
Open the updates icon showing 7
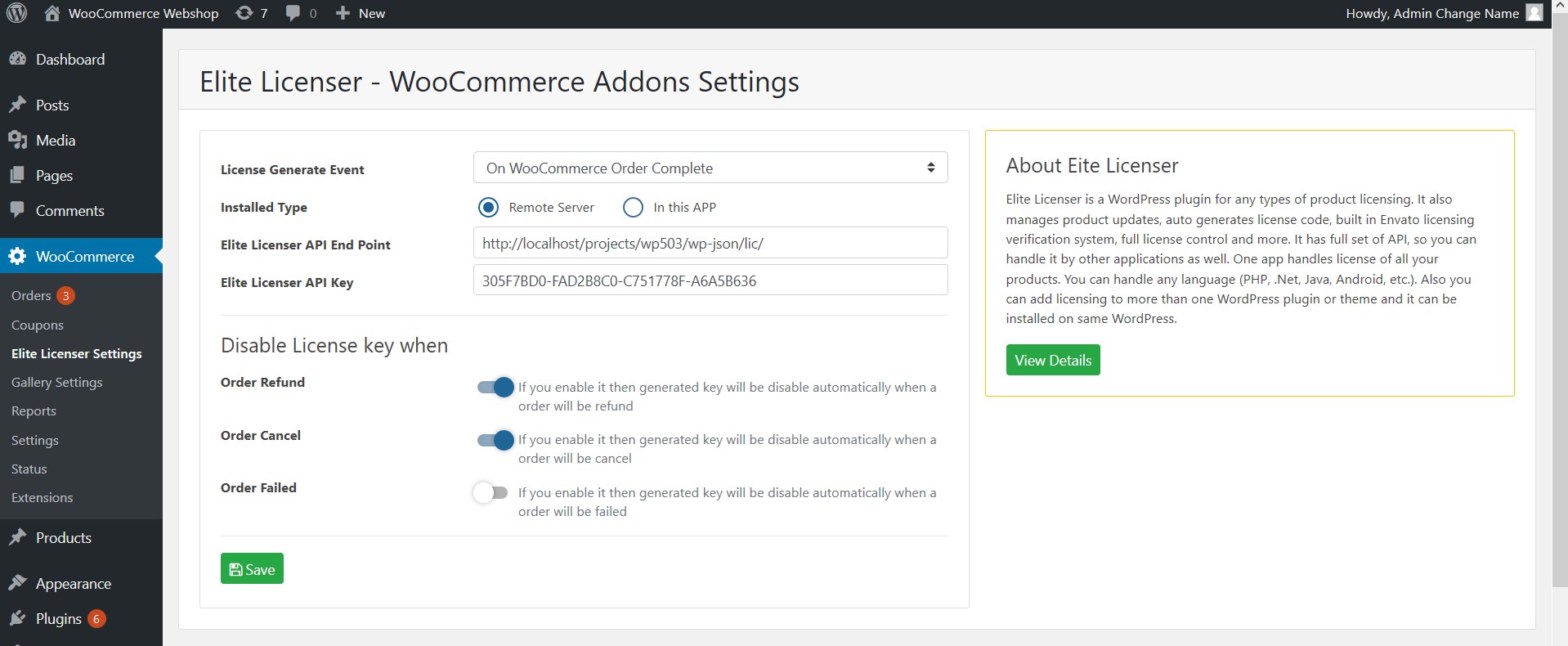point(244,13)
